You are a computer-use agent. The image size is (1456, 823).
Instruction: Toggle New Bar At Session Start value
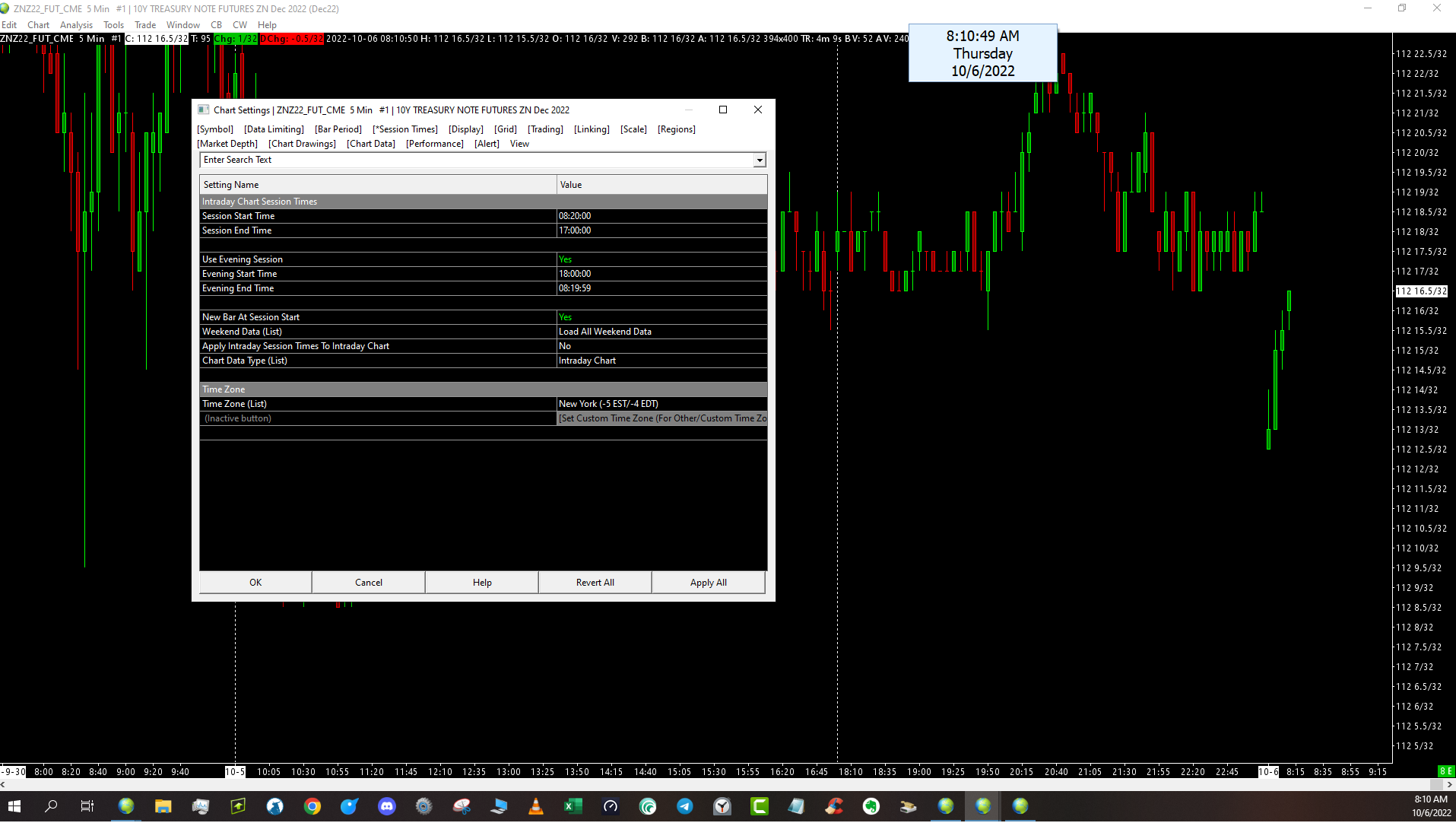(662, 317)
